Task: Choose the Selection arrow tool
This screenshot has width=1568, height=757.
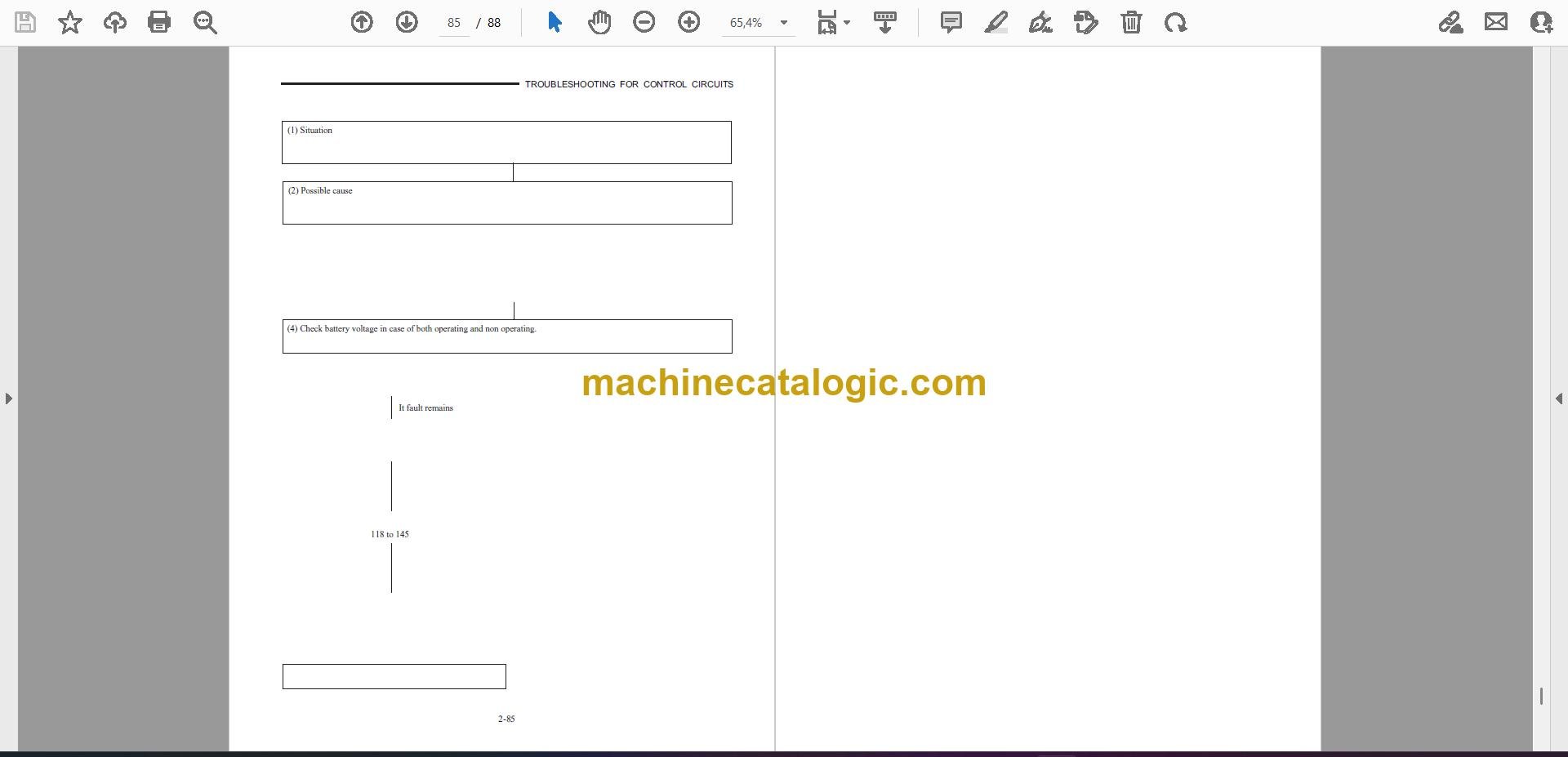Action: coord(555,22)
